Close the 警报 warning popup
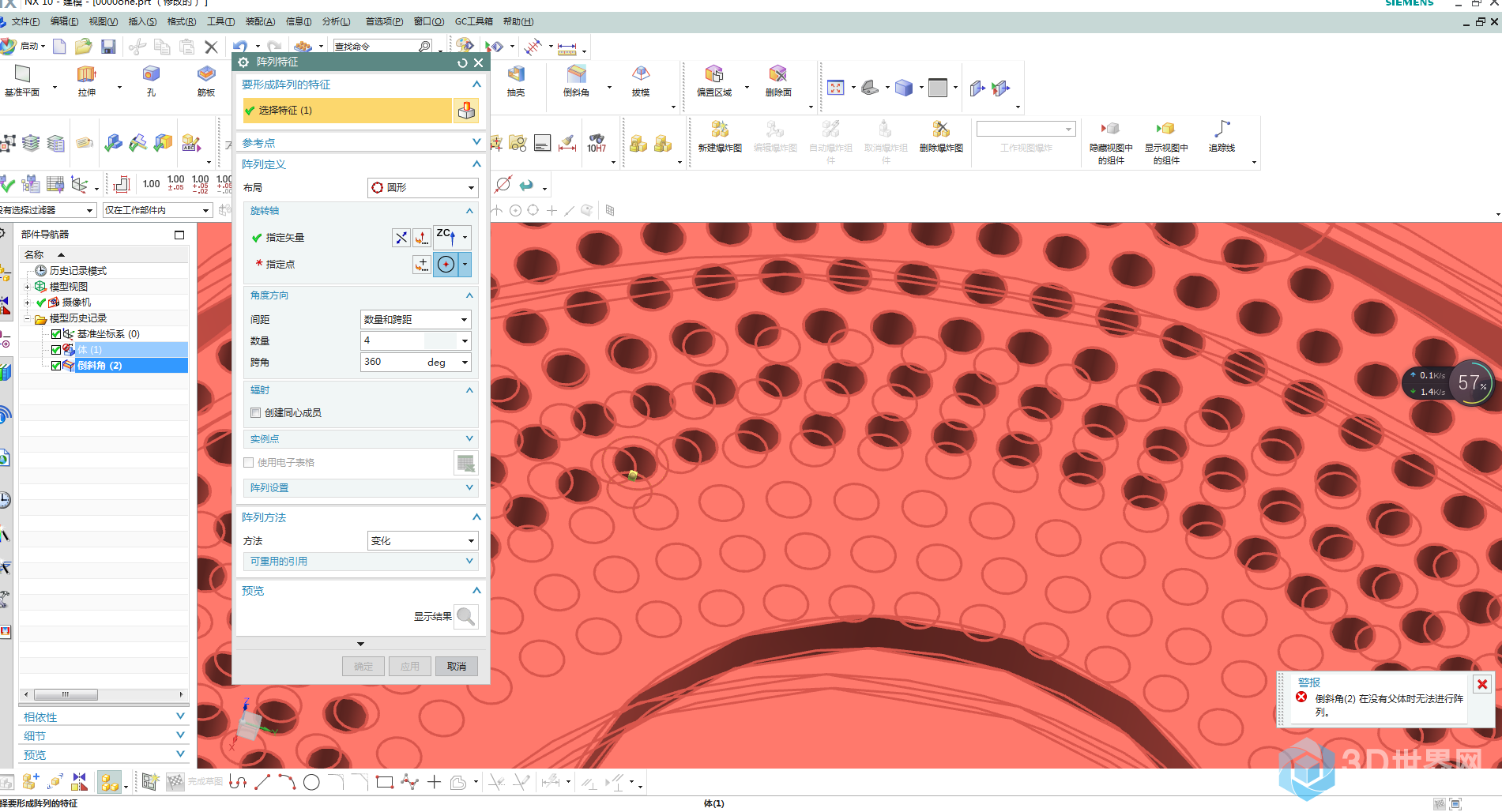 pyautogui.click(x=1482, y=685)
